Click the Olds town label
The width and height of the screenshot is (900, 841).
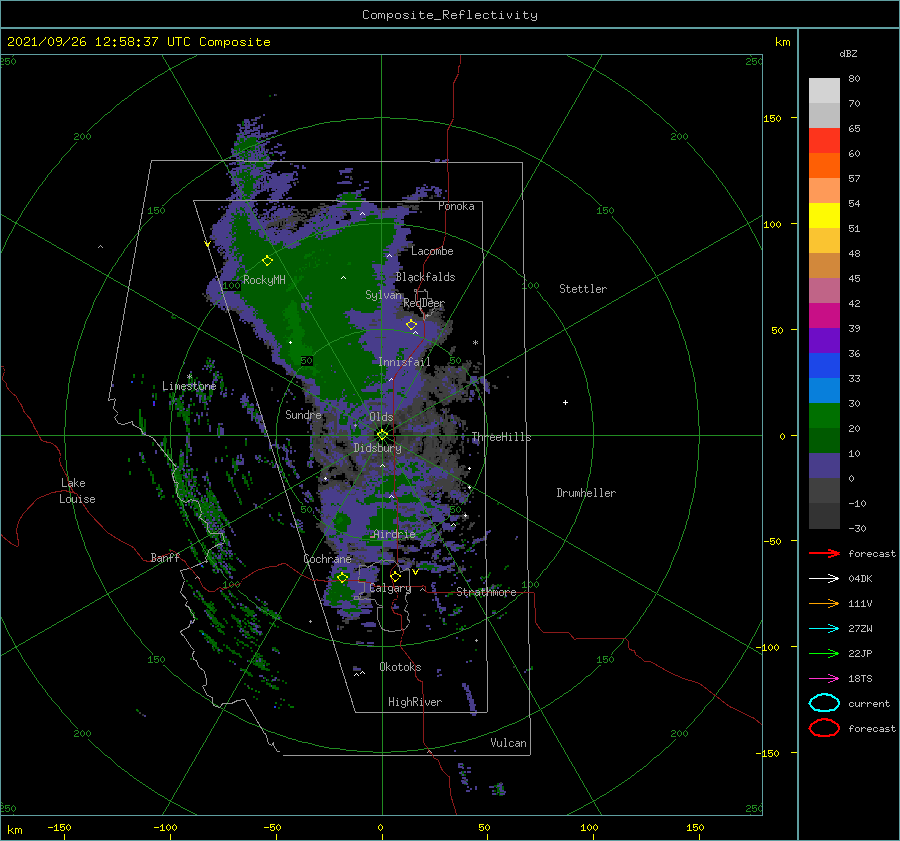[381, 417]
